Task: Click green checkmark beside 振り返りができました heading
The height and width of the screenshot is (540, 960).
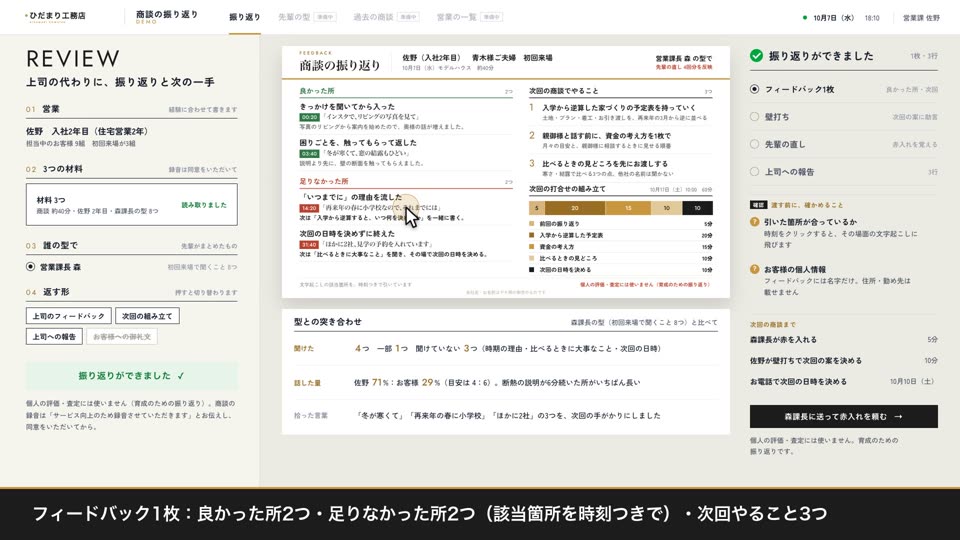Action: point(757,56)
